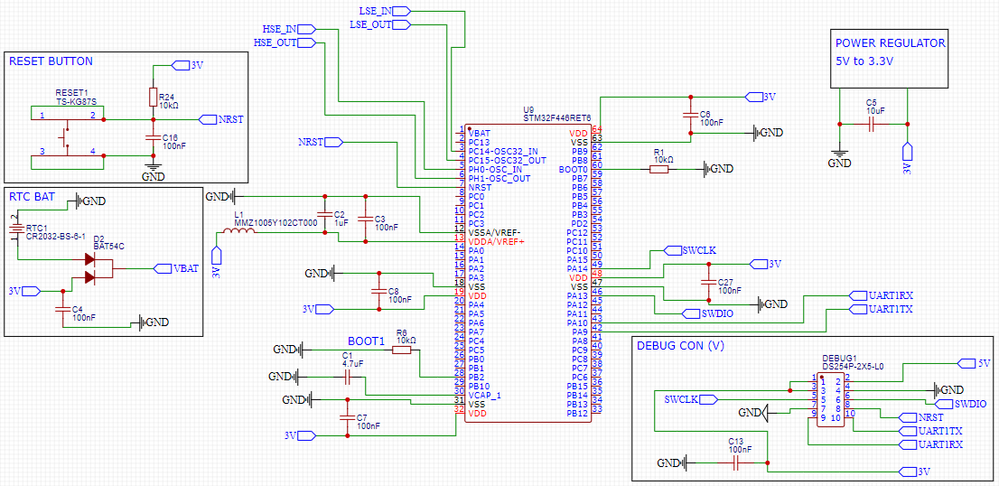Screen dimensions: 999x486
Task: Click the "BOOT0" pin label
Action: click(571, 170)
